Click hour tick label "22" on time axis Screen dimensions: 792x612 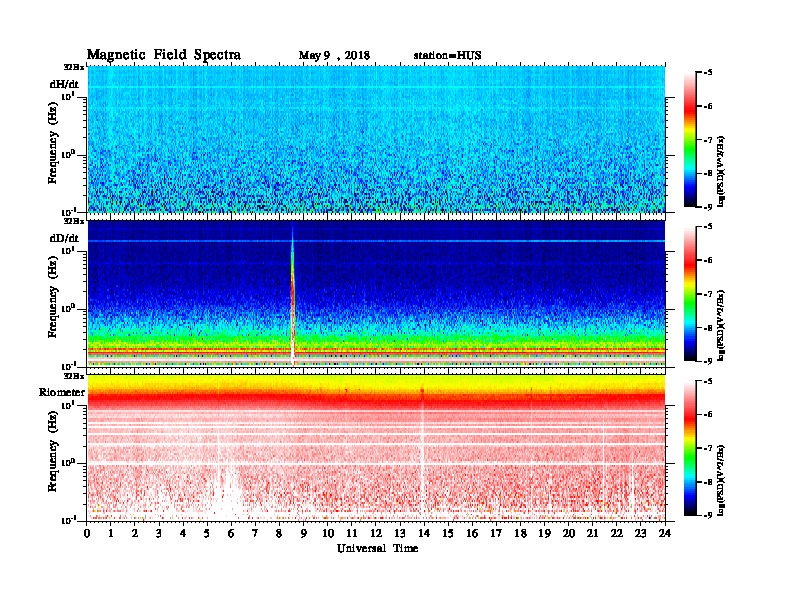(x=617, y=534)
